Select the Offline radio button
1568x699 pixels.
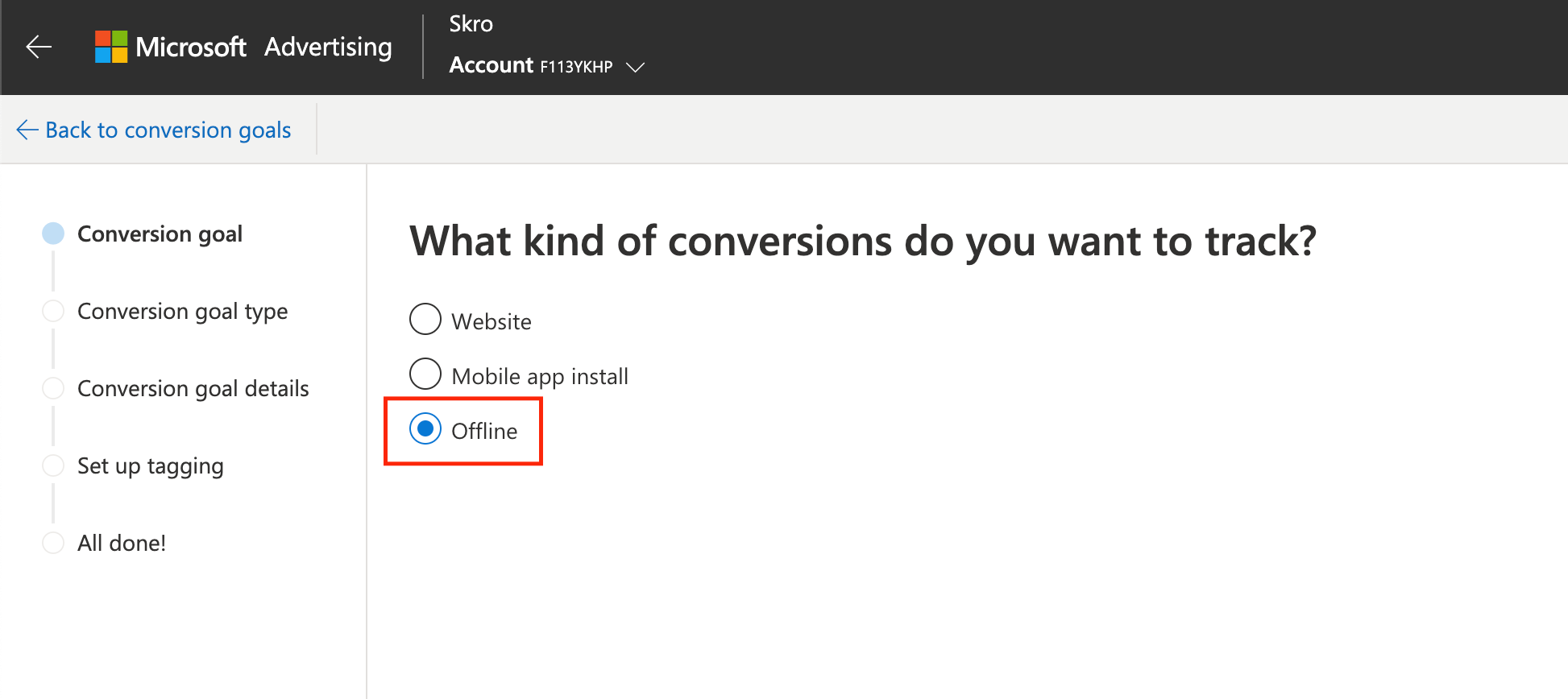pos(425,428)
